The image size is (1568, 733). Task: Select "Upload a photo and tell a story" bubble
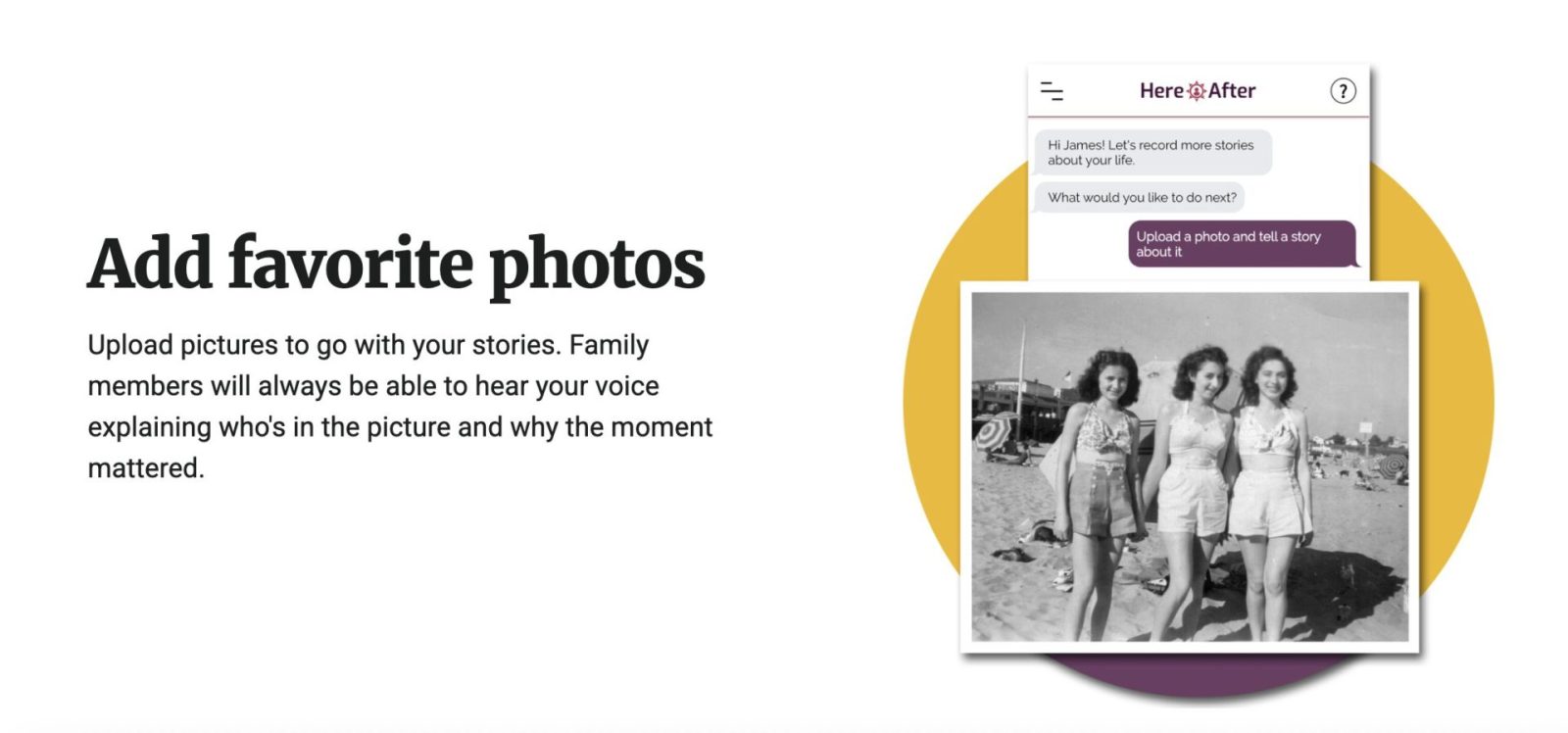pos(1241,244)
